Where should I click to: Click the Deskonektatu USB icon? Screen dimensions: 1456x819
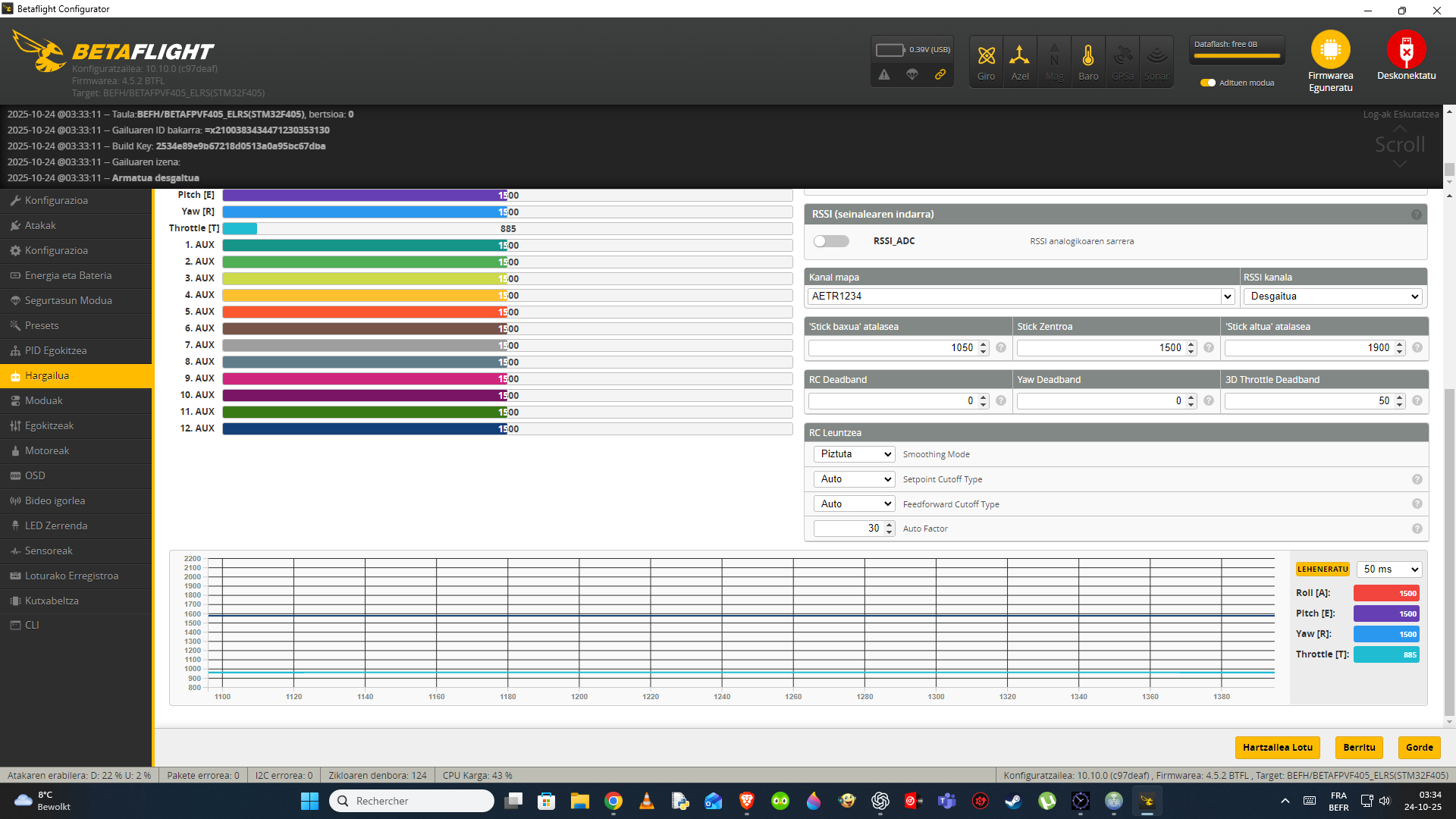point(1406,50)
